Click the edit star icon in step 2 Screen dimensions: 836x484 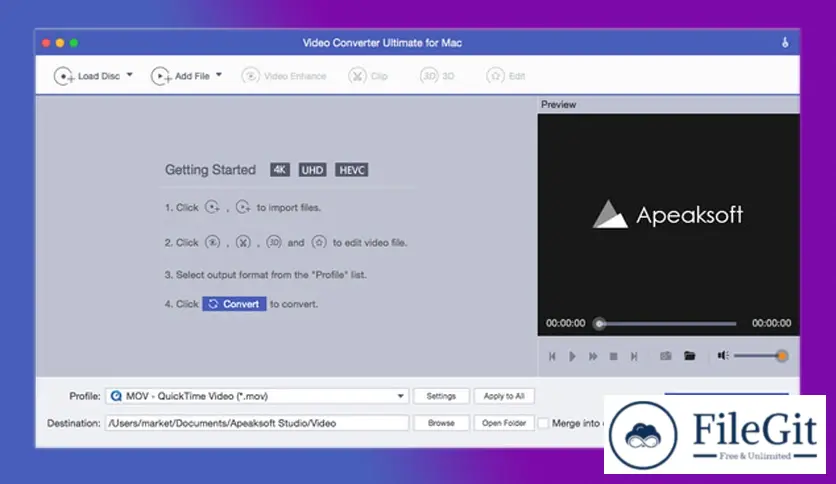(319, 243)
